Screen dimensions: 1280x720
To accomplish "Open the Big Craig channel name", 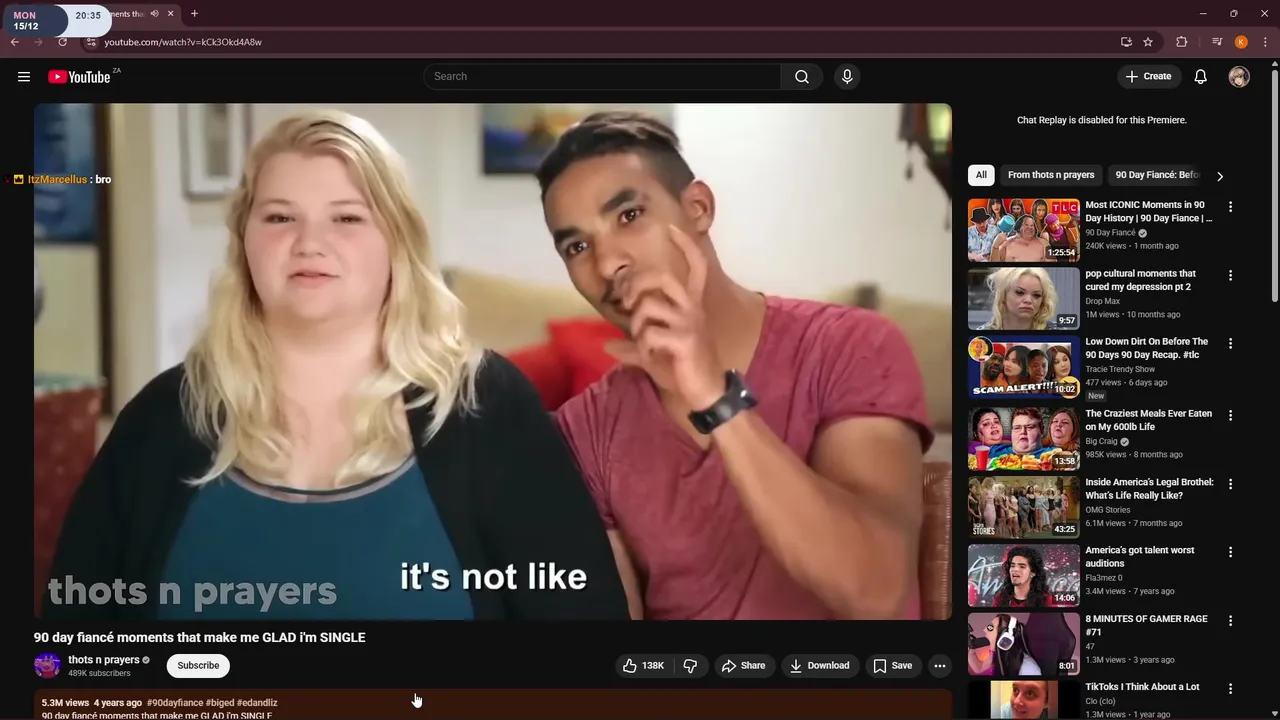I will point(1101,441).
